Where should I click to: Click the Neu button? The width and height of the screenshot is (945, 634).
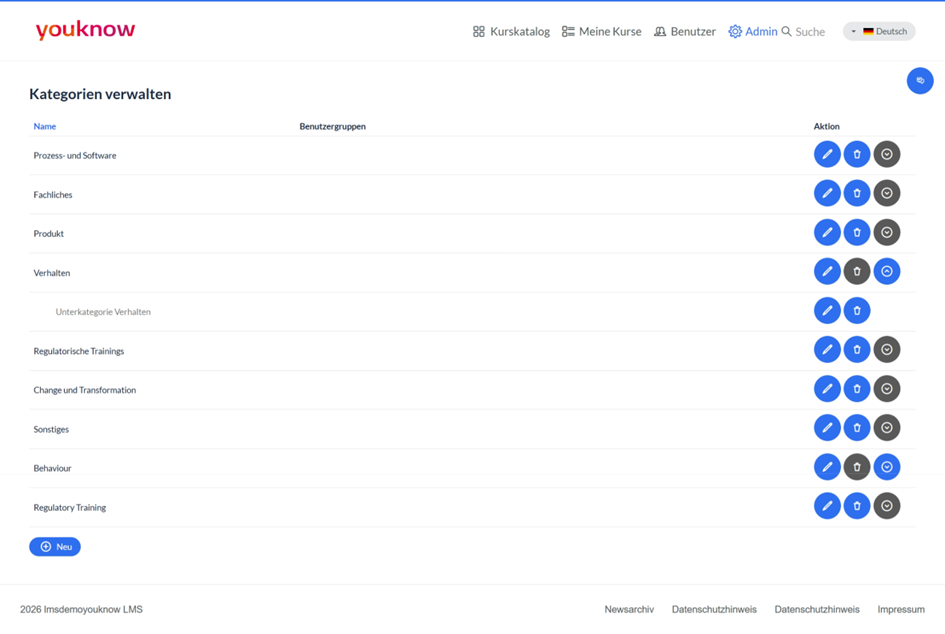coord(55,547)
